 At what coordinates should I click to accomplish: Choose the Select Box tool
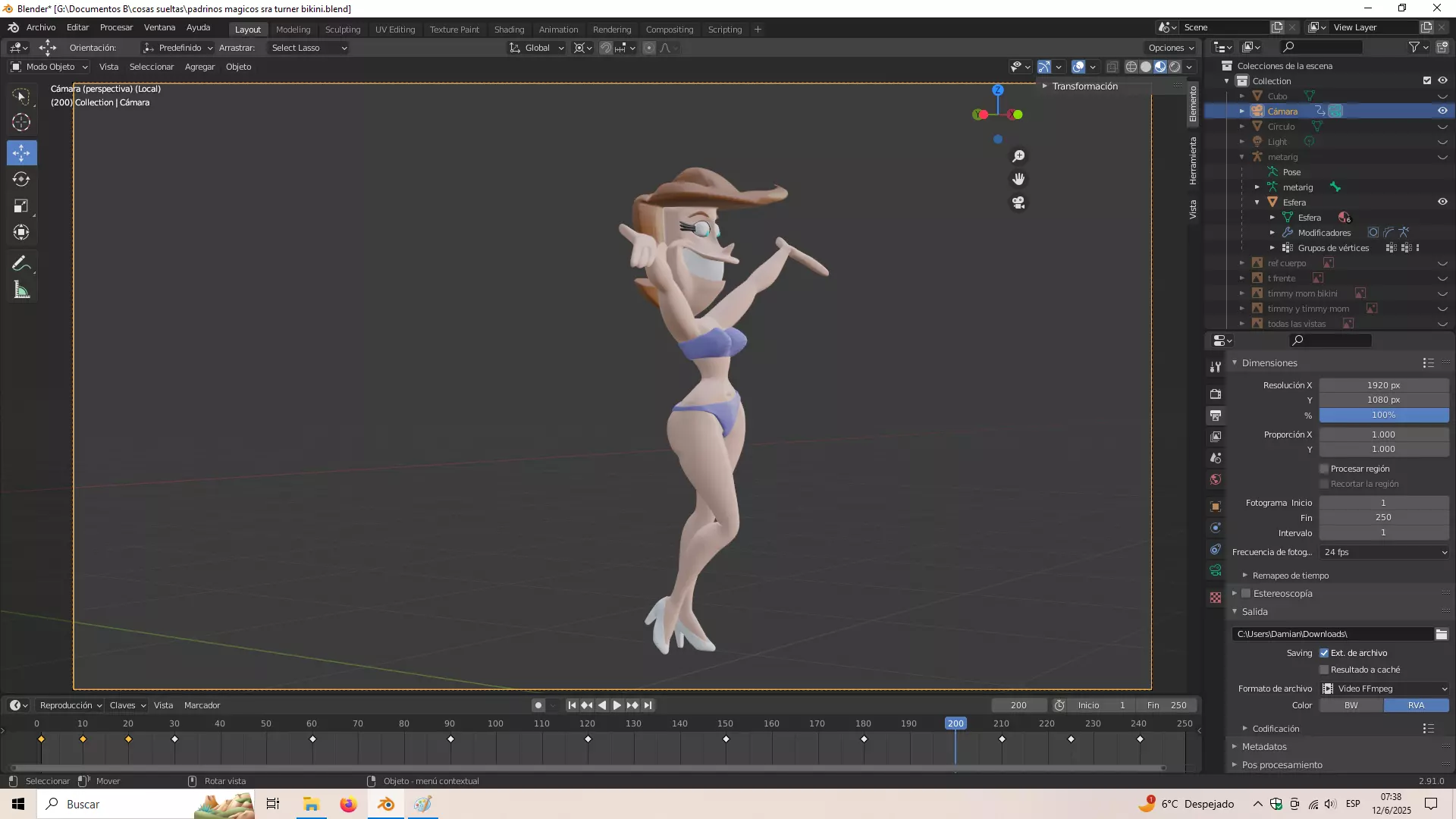[21, 96]
